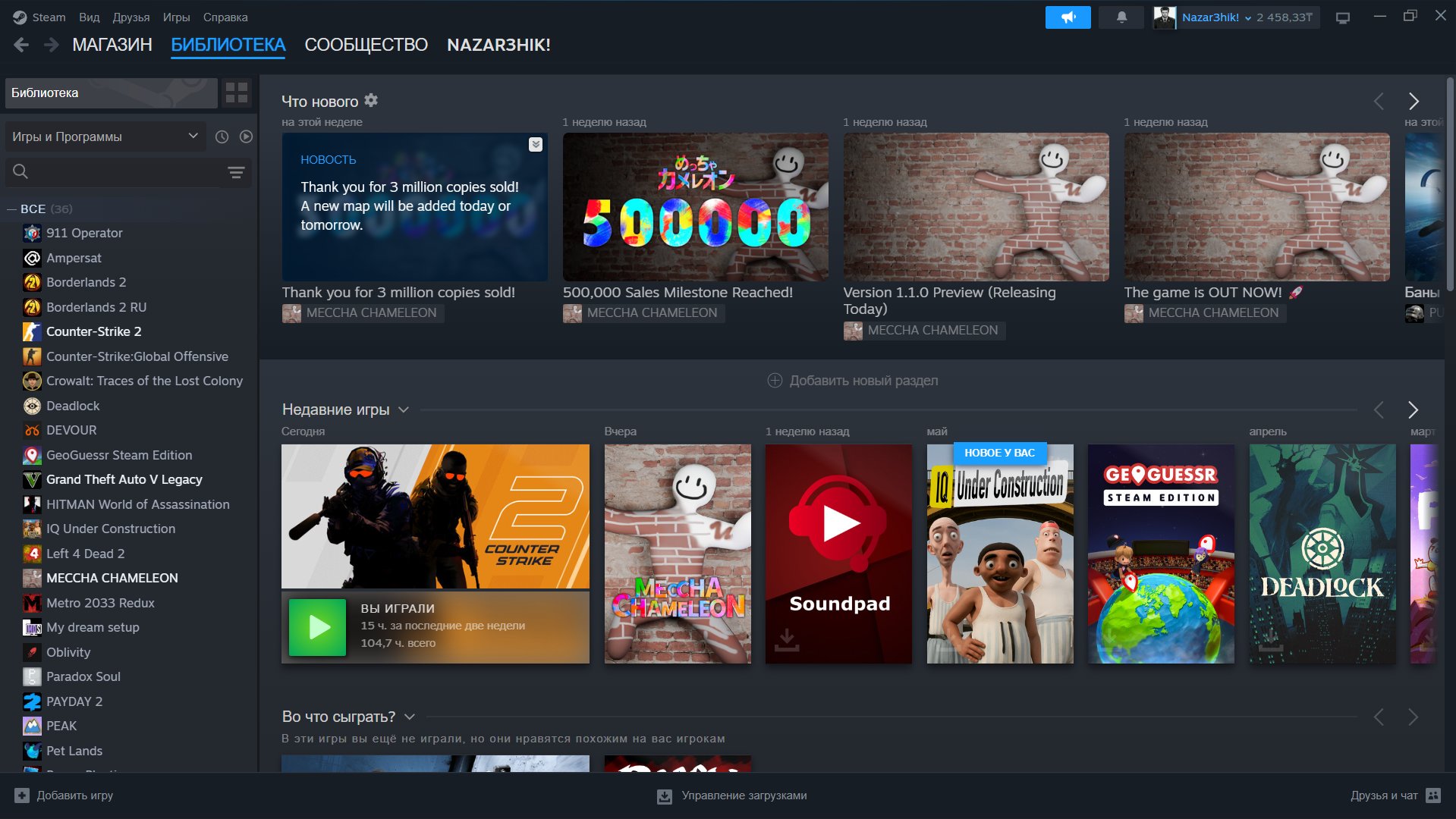This screenshot has height=819, width=1456.
Task: Open the Вид menu
Action: [x=90, y=17]
